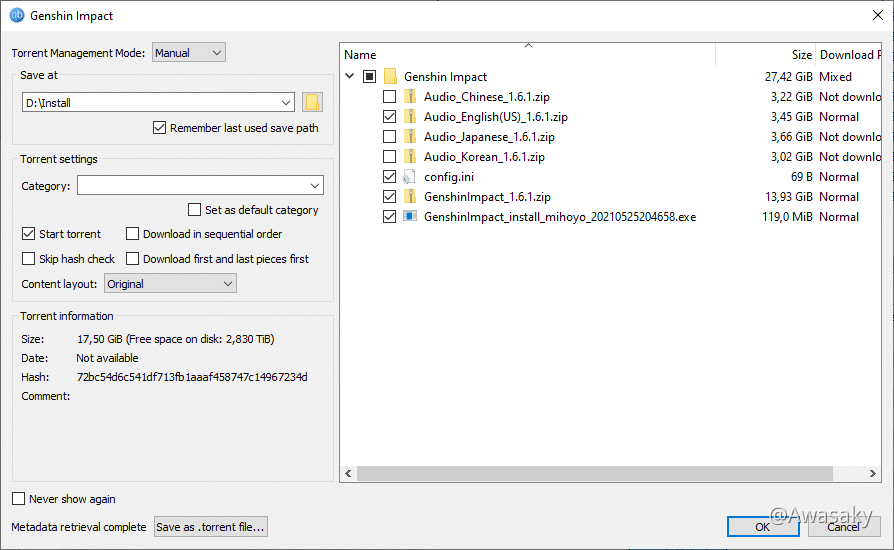
Task: Click the Metadata retrieval complete status text
Action: [x=79, y=527]
